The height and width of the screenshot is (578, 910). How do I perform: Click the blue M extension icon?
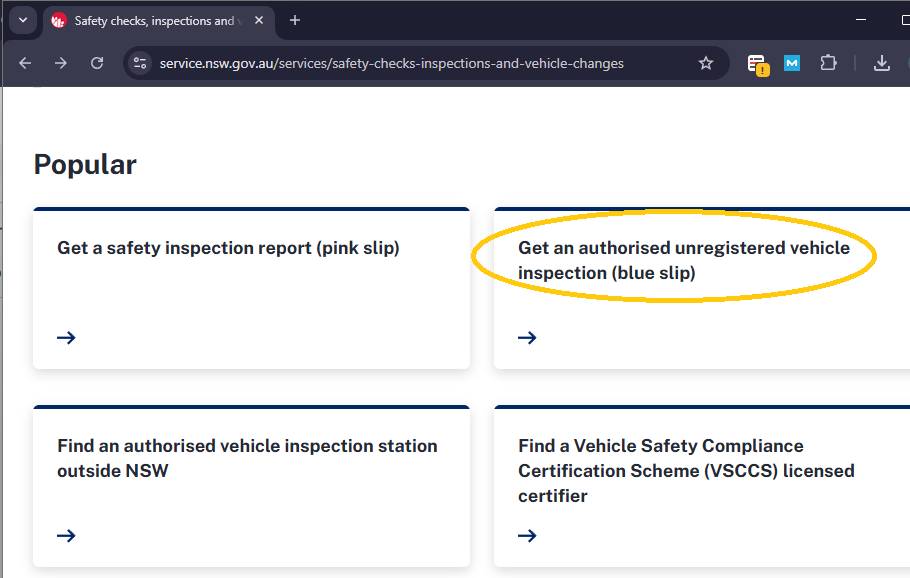click(x=792, y=63)
